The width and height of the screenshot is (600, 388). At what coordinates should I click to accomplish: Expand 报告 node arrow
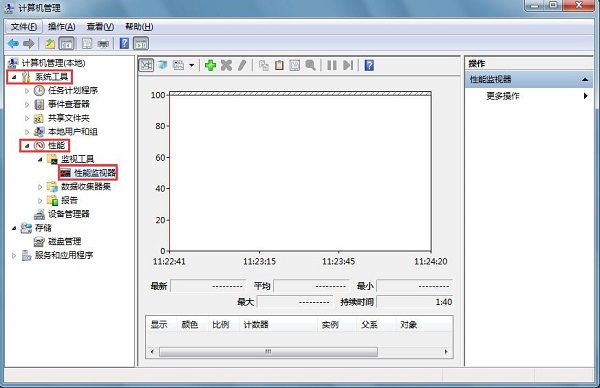40,201
